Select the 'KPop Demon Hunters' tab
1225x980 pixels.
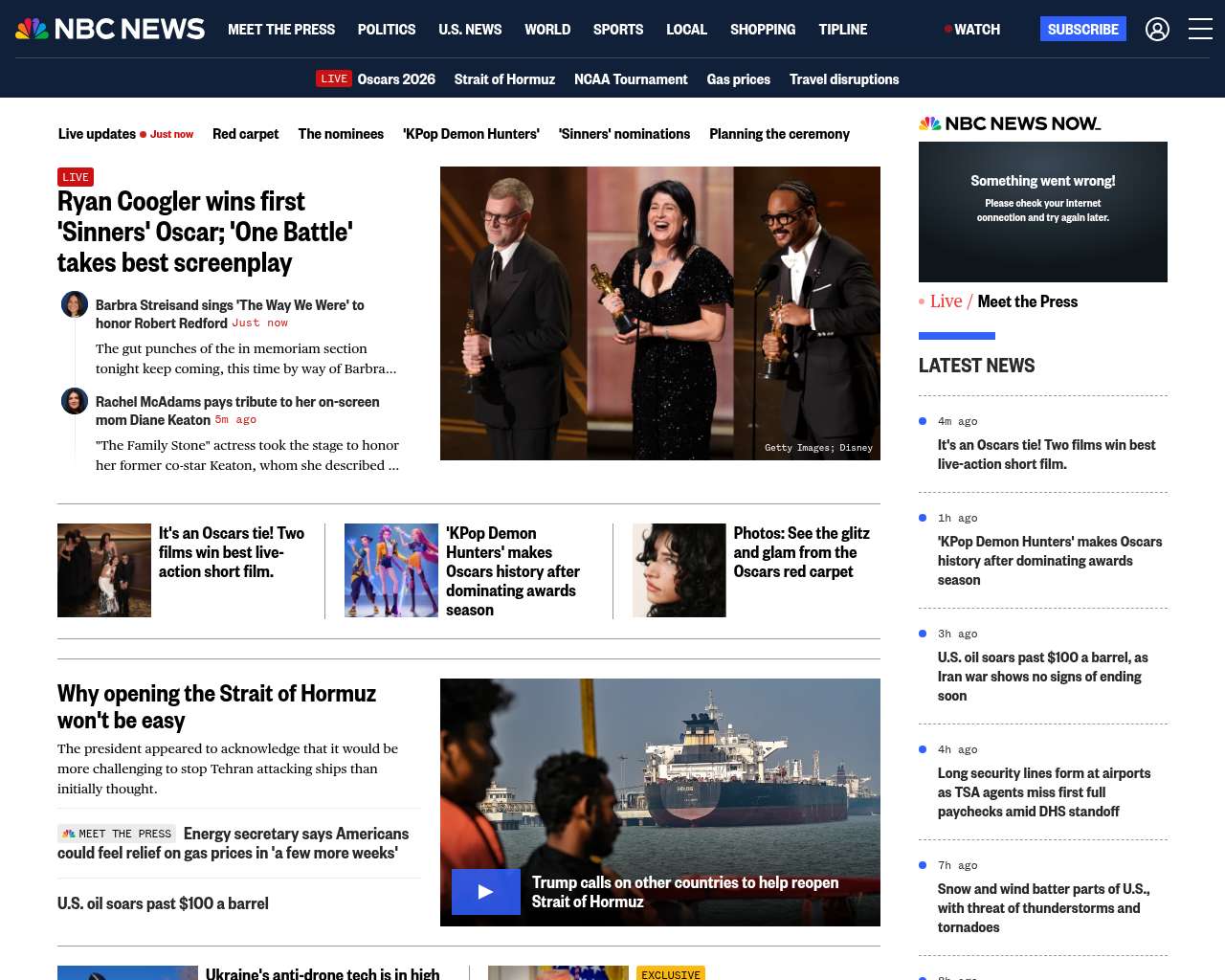tap(471, 134)
